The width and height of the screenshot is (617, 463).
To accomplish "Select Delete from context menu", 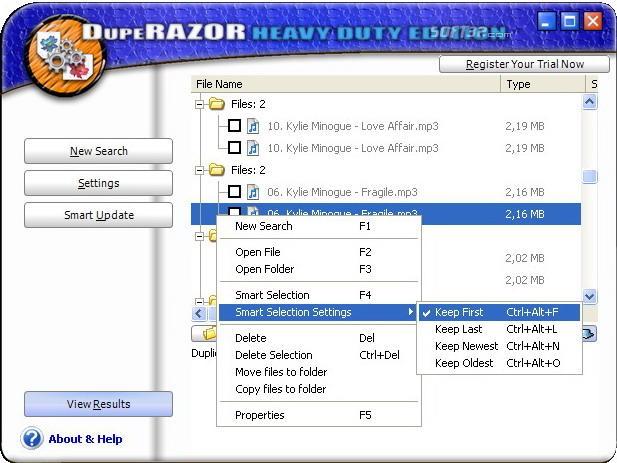I will click(320, 338).
